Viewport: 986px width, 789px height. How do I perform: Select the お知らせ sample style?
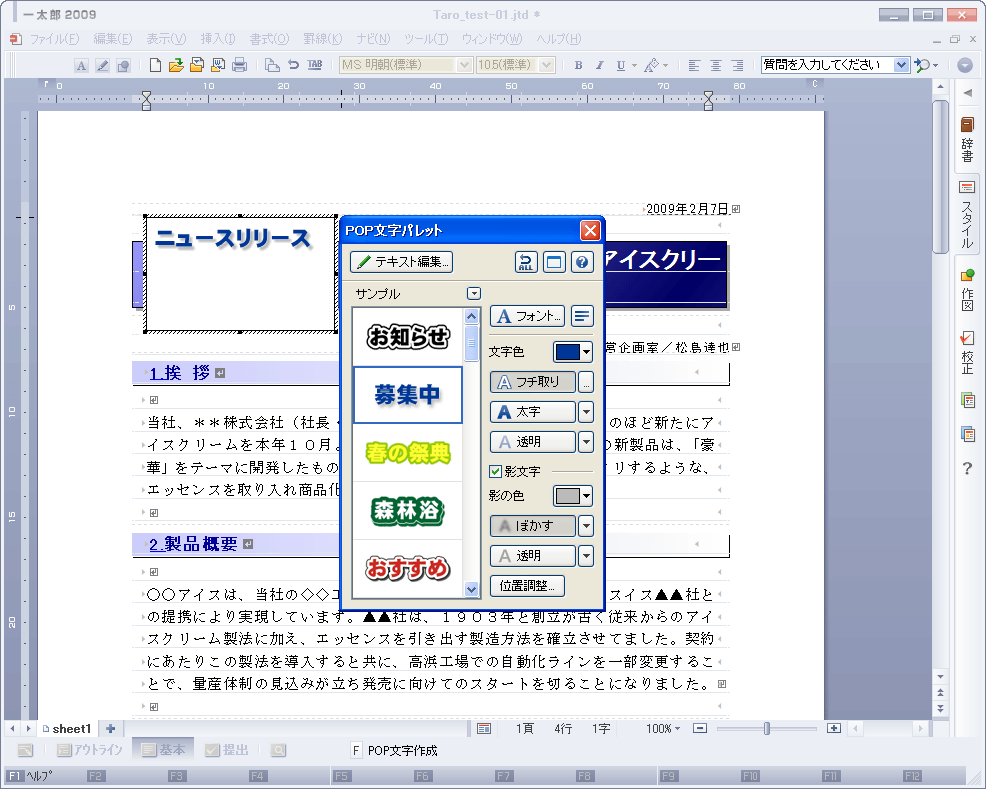pyautogui.click(x=408, y=336)
